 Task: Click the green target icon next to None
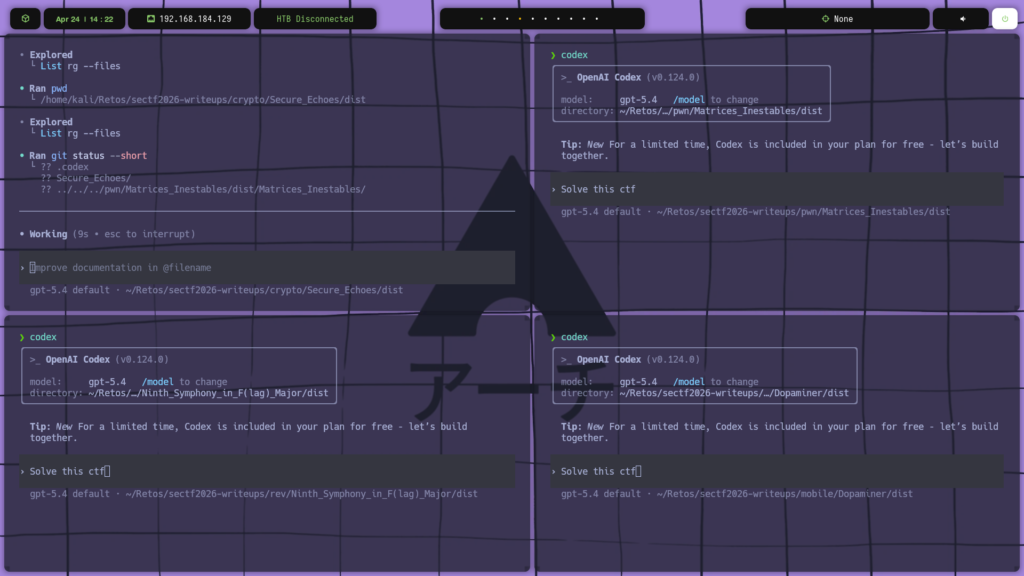click(x=825, y=19)
